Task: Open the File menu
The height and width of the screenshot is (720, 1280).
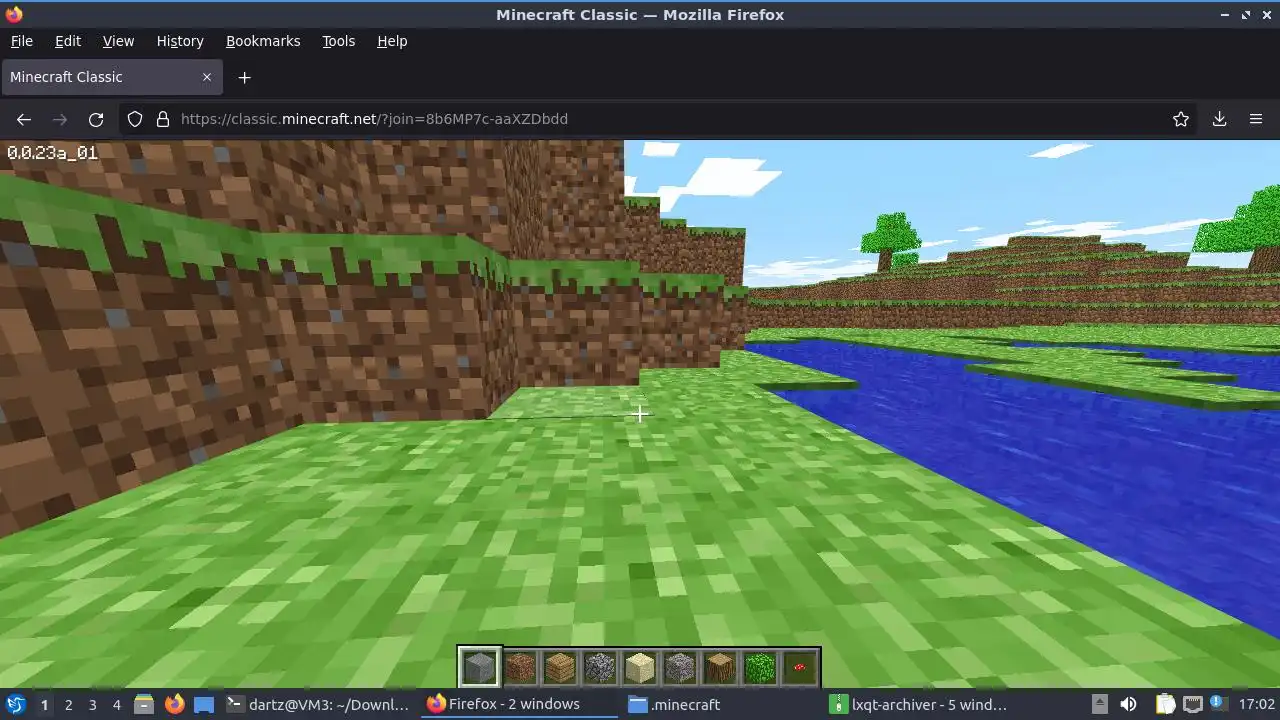Action: (x=21, y=41)
